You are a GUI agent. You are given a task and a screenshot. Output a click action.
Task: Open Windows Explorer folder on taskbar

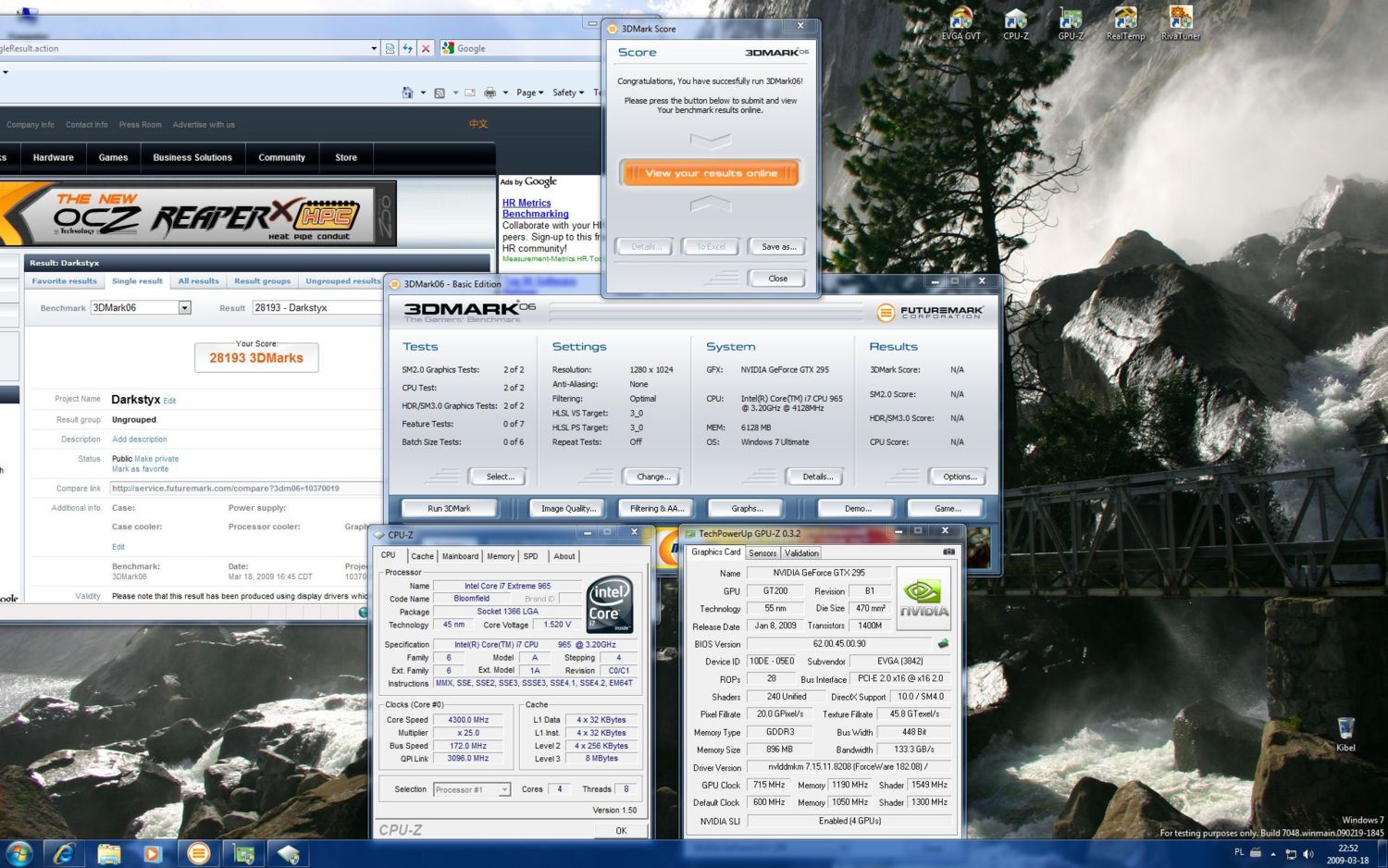pos(108,854)
